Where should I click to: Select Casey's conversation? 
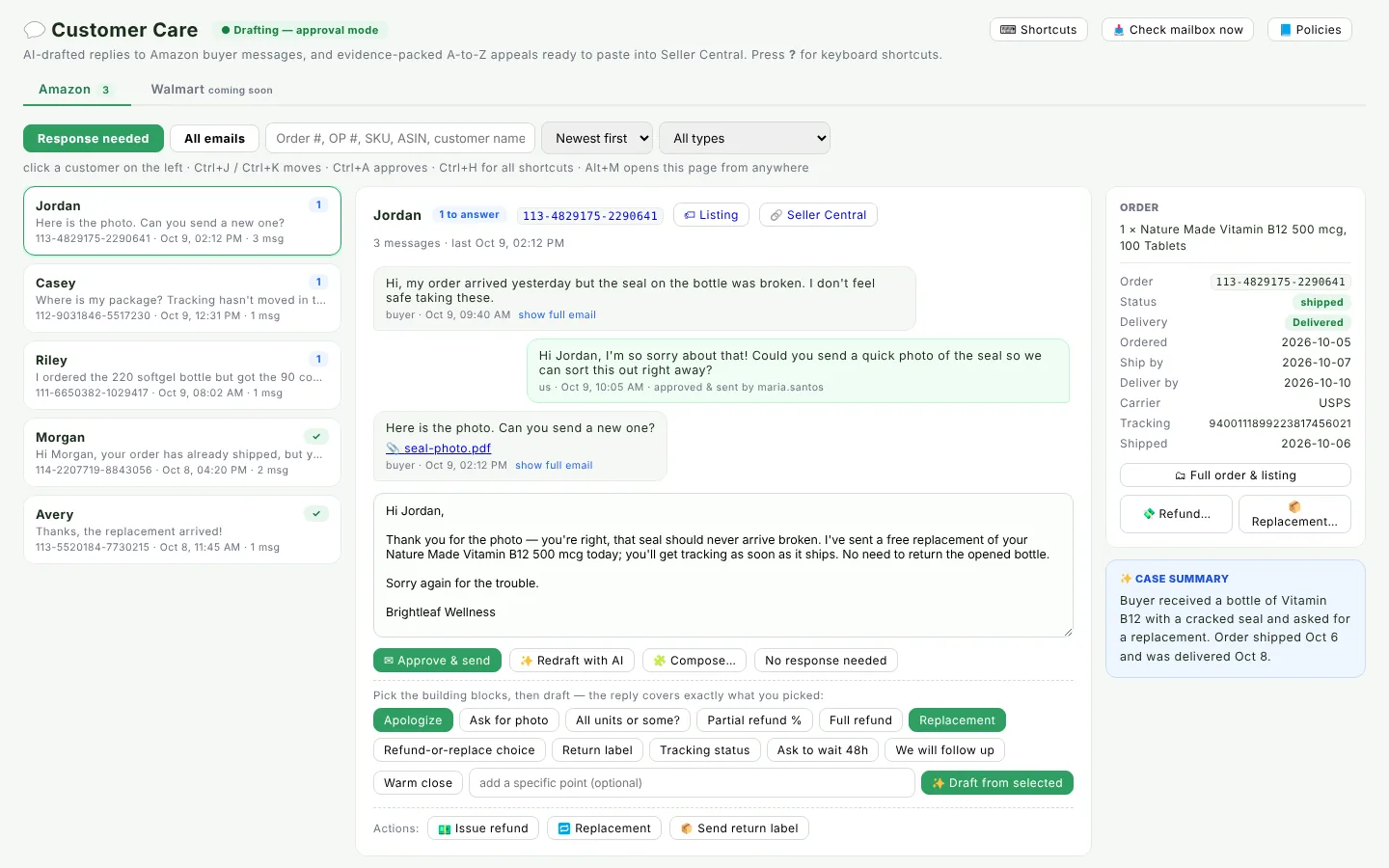(x=182, y=298)
